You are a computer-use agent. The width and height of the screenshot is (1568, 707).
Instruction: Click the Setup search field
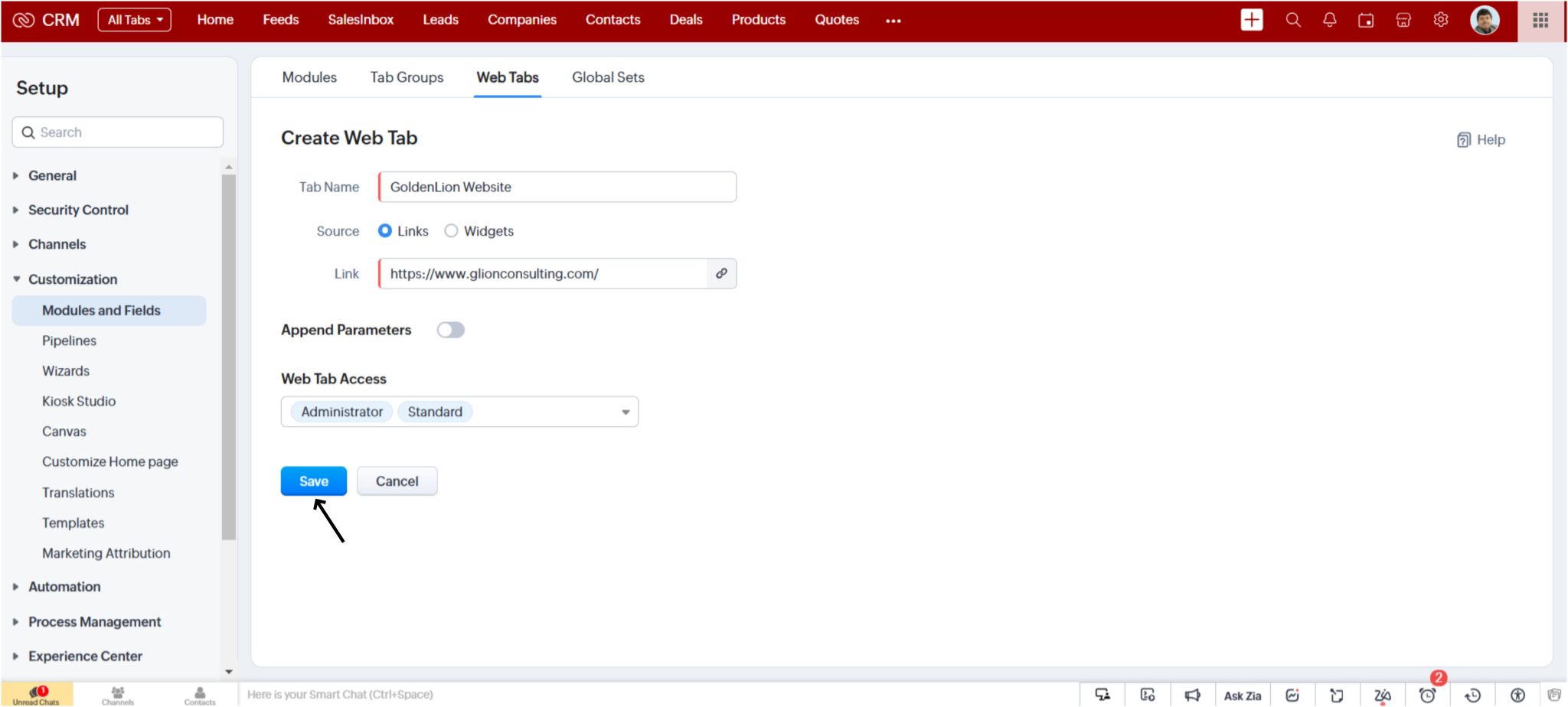(x=117, y=132)
